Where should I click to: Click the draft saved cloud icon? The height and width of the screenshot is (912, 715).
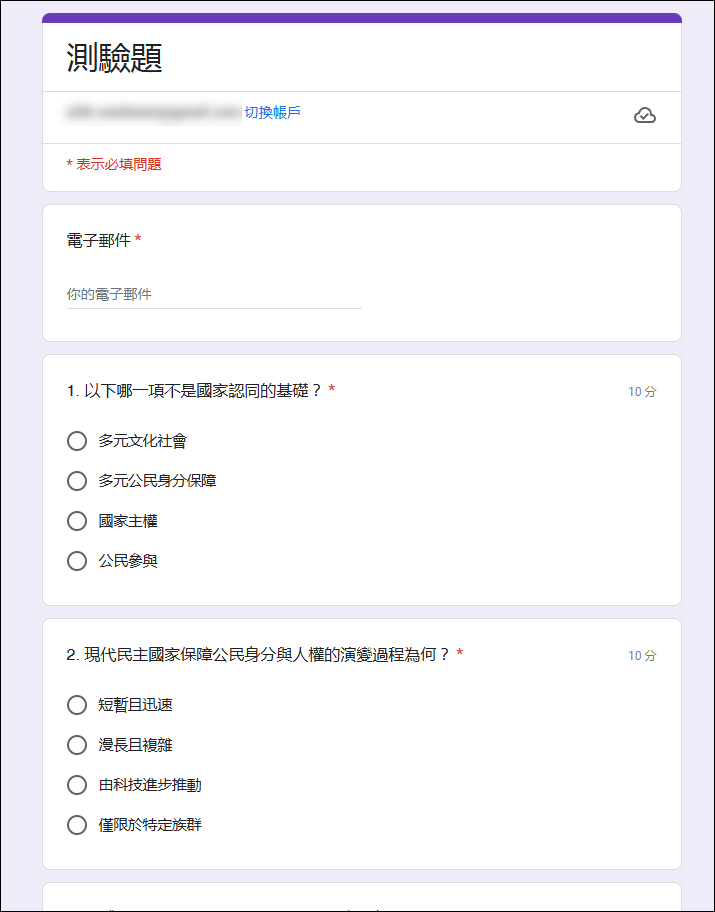pyautogui.click(x=646, y=115)
